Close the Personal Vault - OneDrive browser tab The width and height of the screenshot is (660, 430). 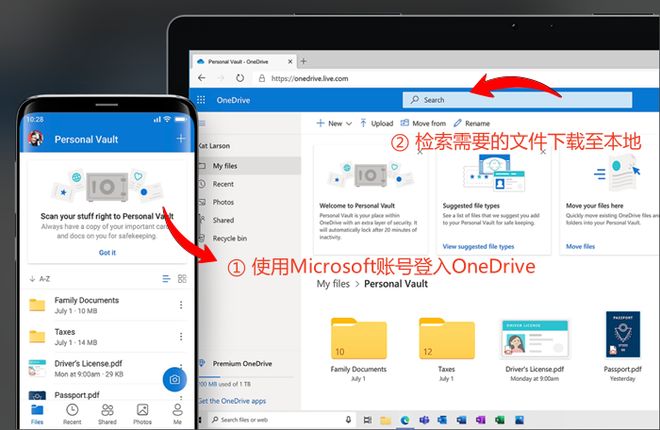tap(290, 61)
